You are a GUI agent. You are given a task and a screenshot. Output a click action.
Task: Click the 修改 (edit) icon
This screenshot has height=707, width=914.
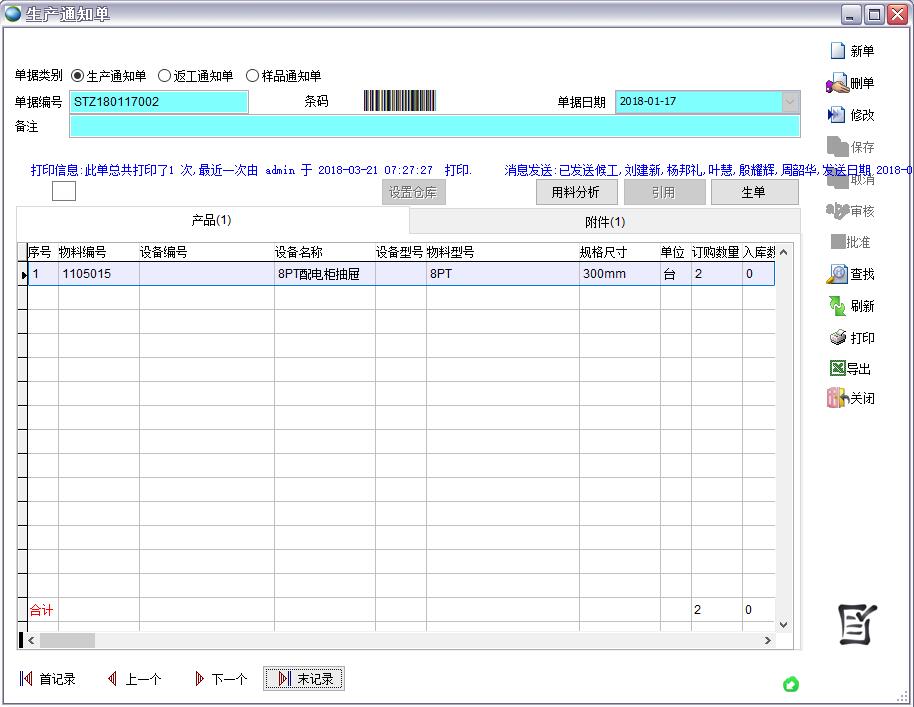[x=837, y=115]
